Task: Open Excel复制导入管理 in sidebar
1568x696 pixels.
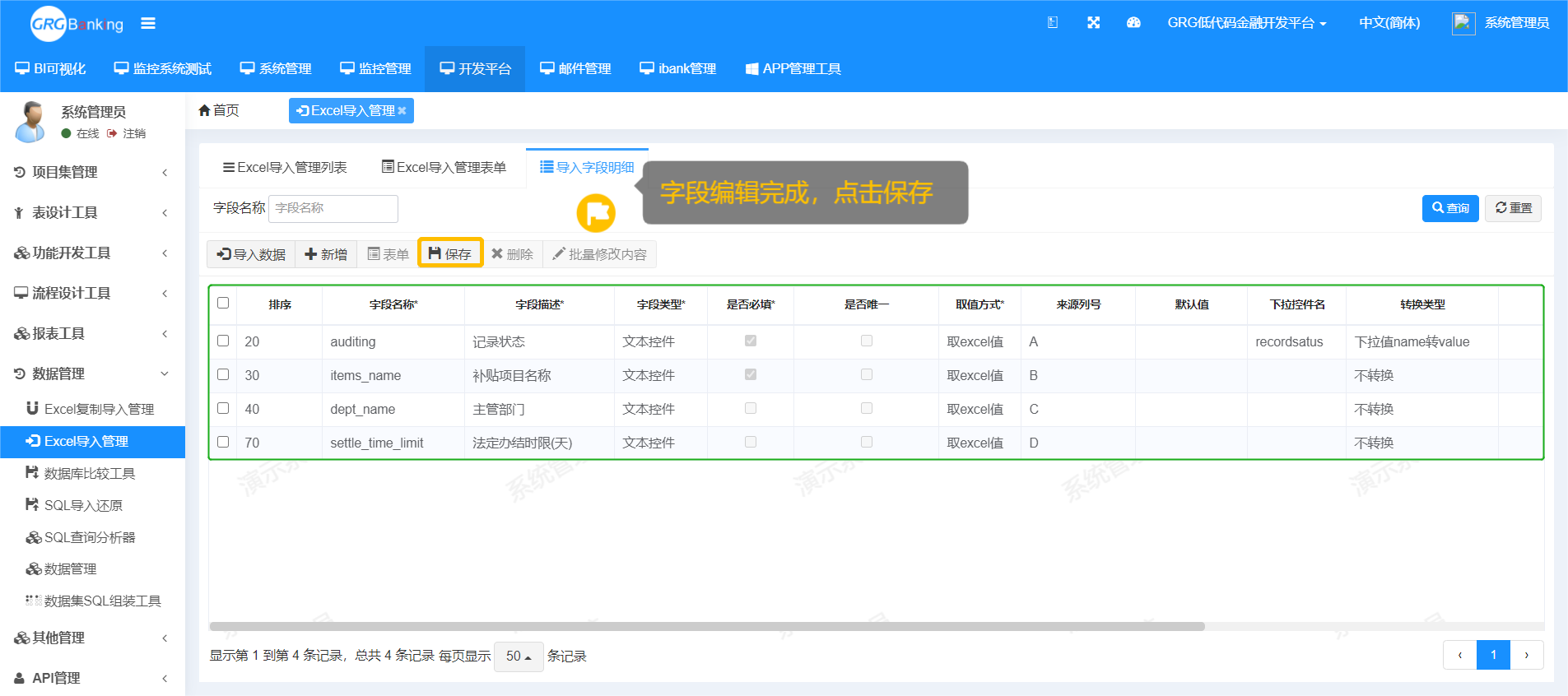Action: pos(92,409)
